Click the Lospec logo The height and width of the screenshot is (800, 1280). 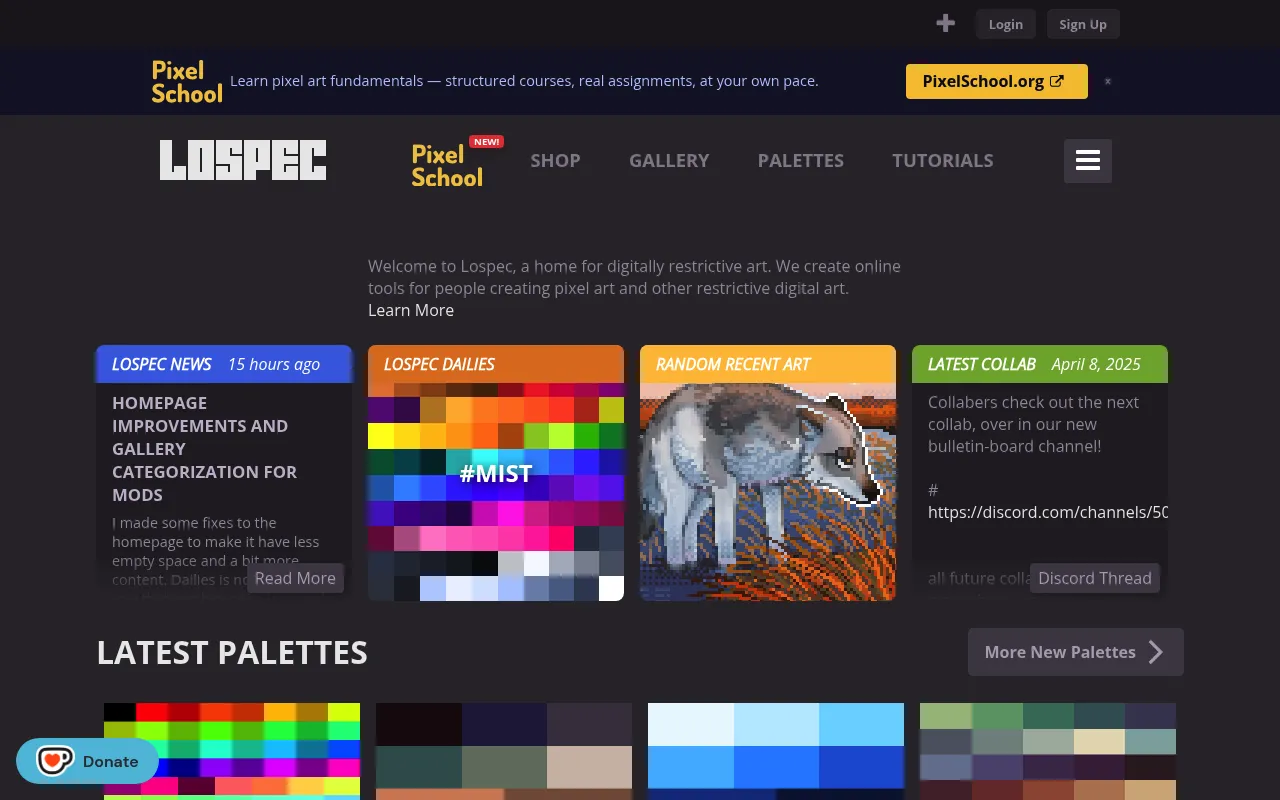243,160
